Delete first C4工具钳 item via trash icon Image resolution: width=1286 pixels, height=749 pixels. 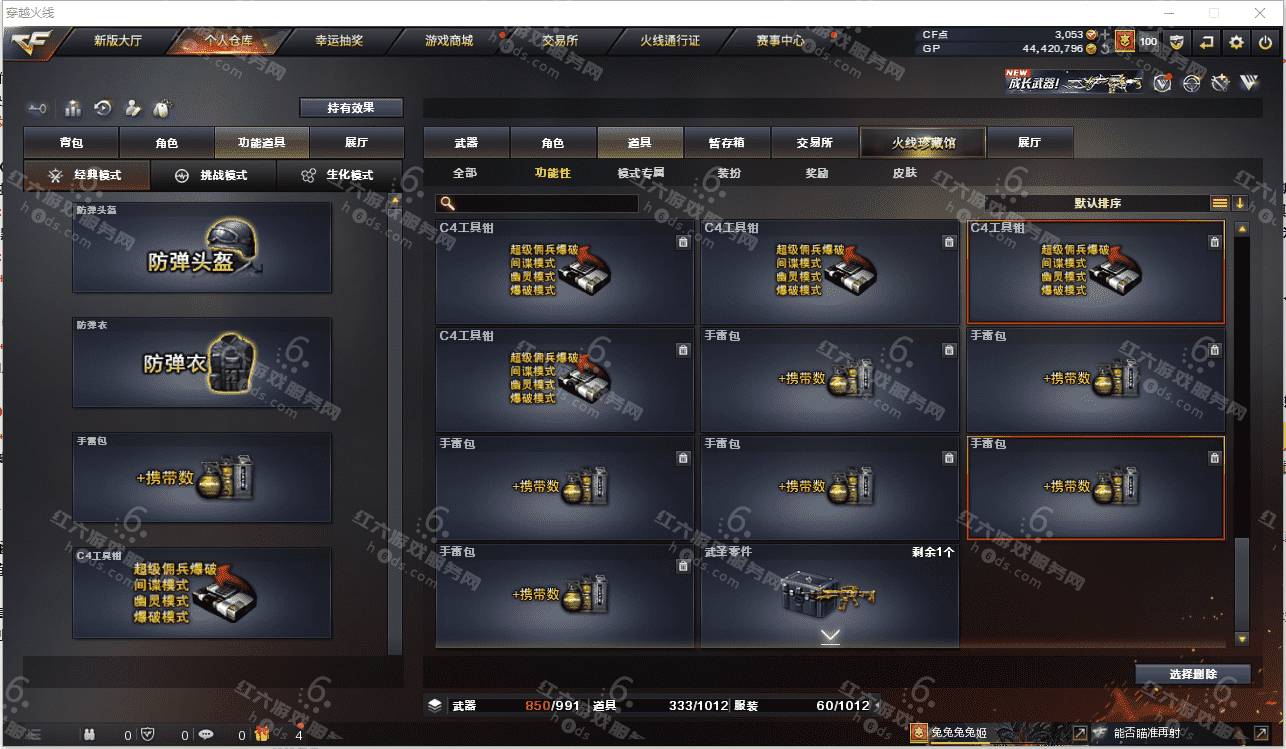[683, 242]
